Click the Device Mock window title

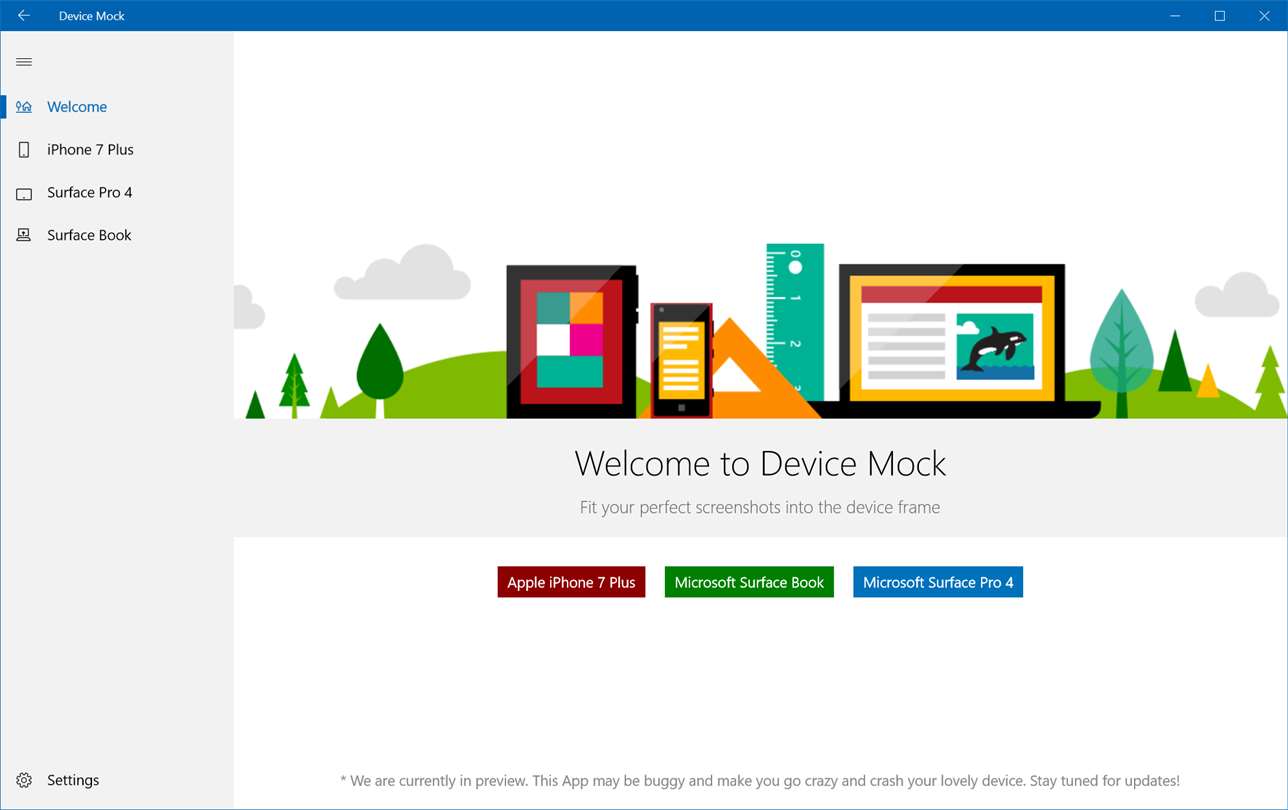[92, 16]
